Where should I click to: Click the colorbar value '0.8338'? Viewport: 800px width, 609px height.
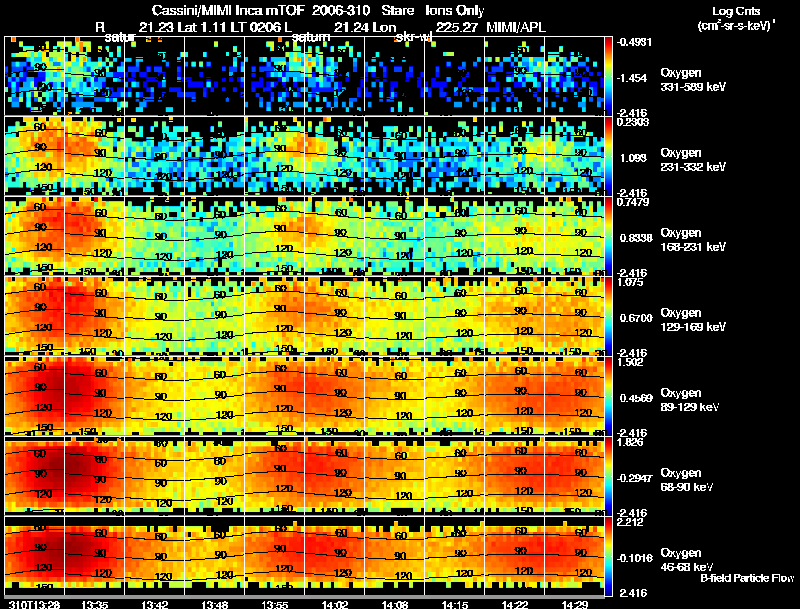click(636, 238)
